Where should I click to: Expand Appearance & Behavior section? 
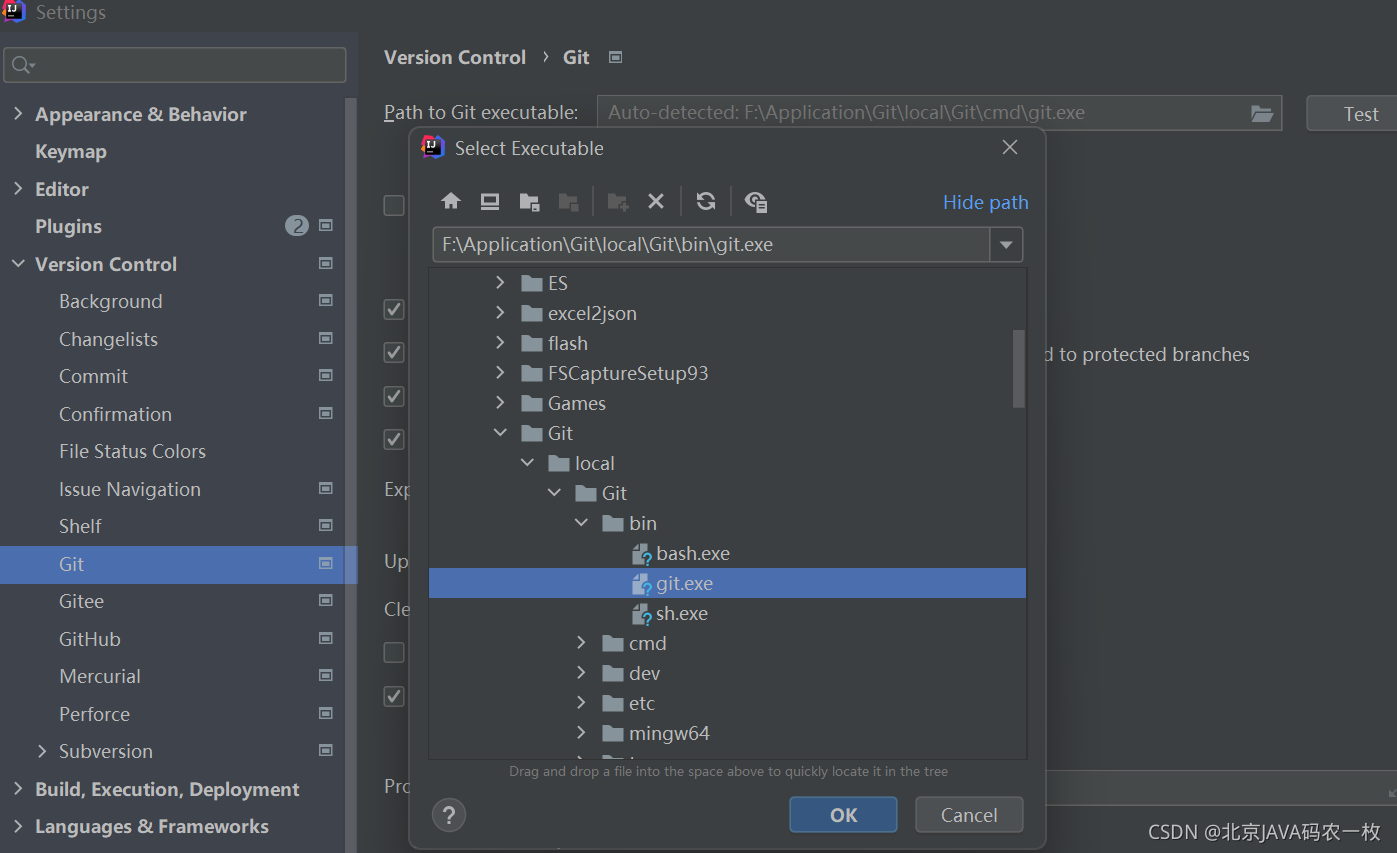coord(18,114)
